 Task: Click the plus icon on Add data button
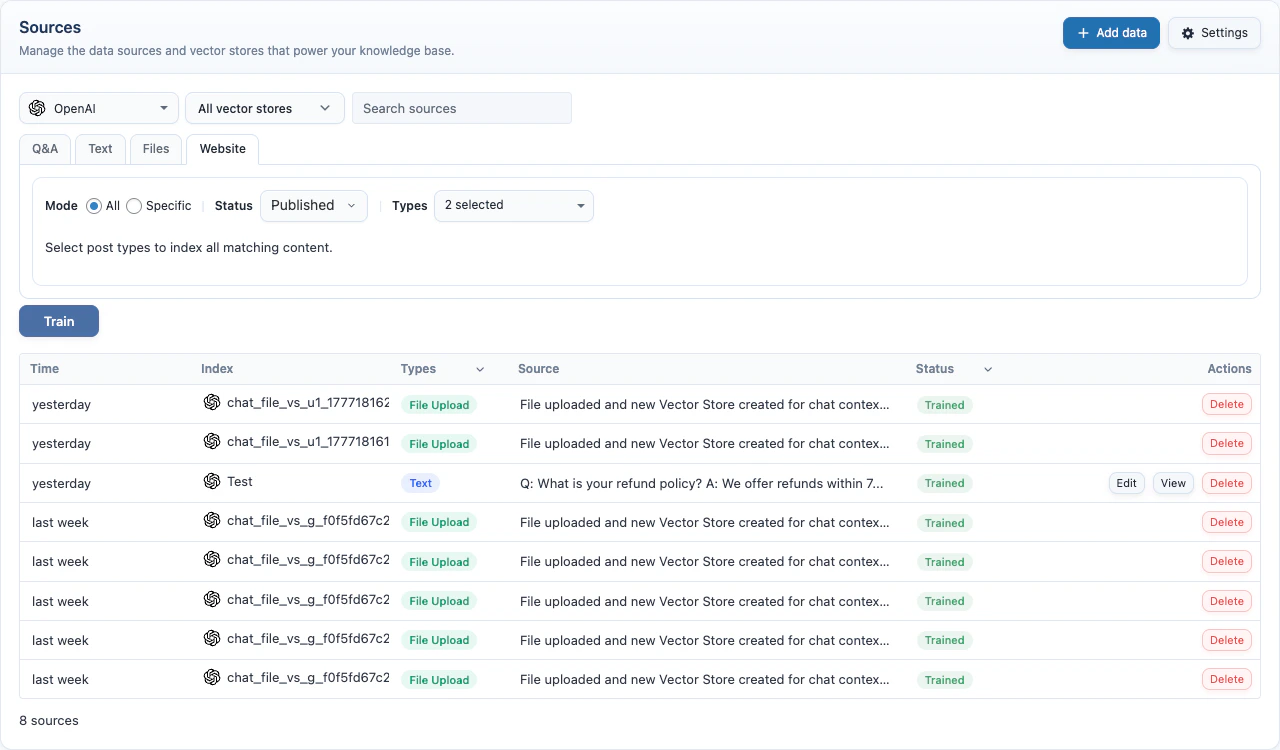pyautogui.click(x=1083, y=32)
